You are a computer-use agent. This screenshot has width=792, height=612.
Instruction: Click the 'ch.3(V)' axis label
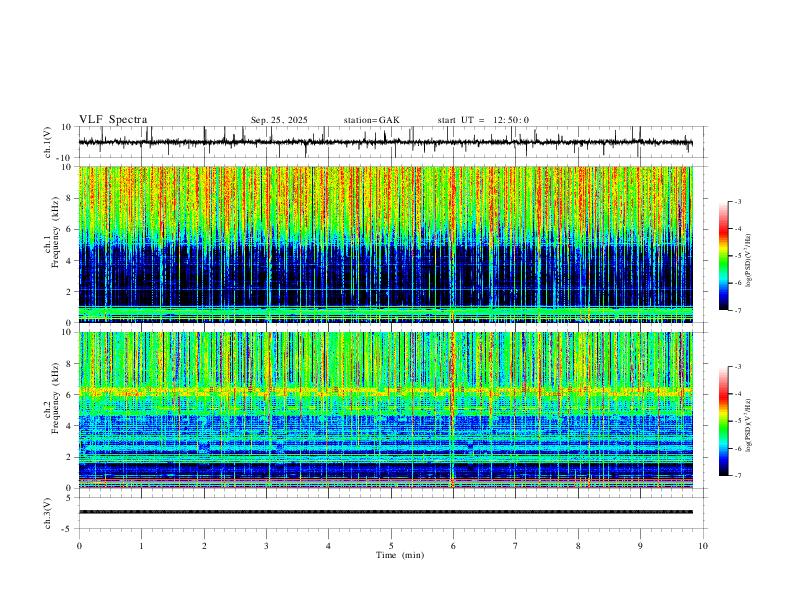[x=48, y=513]
